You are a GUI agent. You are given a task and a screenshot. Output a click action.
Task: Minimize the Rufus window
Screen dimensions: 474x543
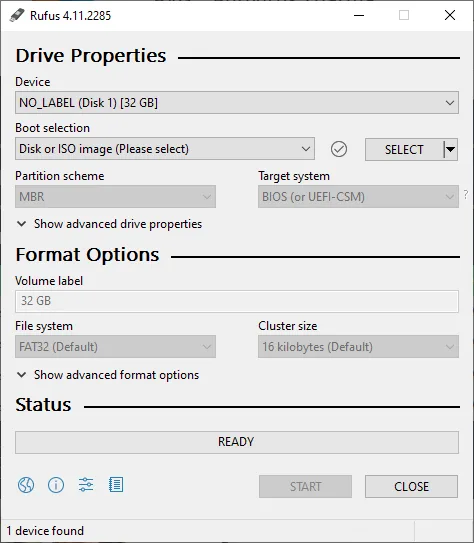pos(359,15)
